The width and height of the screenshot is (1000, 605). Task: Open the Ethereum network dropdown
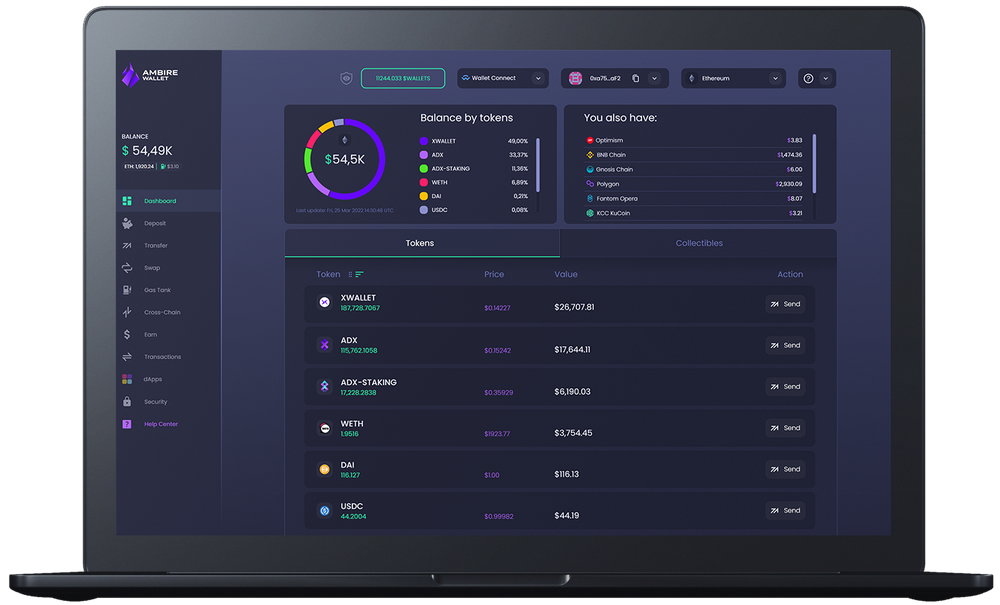tap(733, 78)
